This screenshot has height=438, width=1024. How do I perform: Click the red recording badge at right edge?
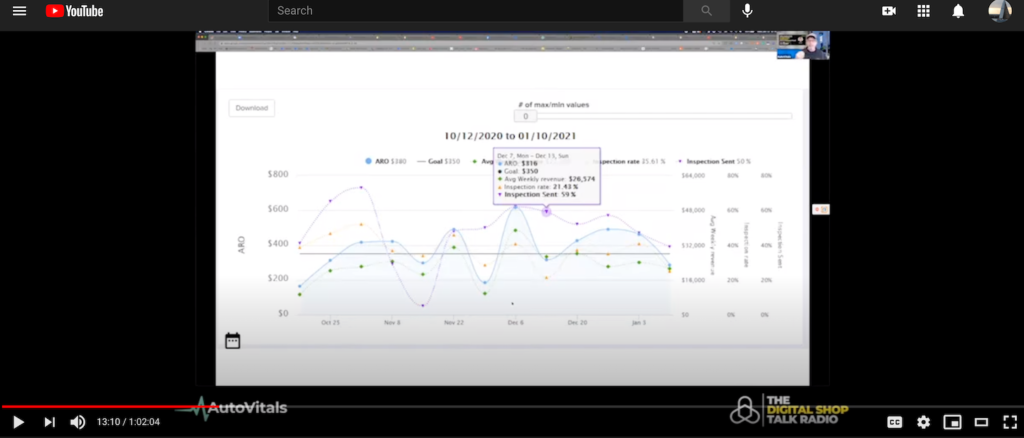tap(821, 209)
